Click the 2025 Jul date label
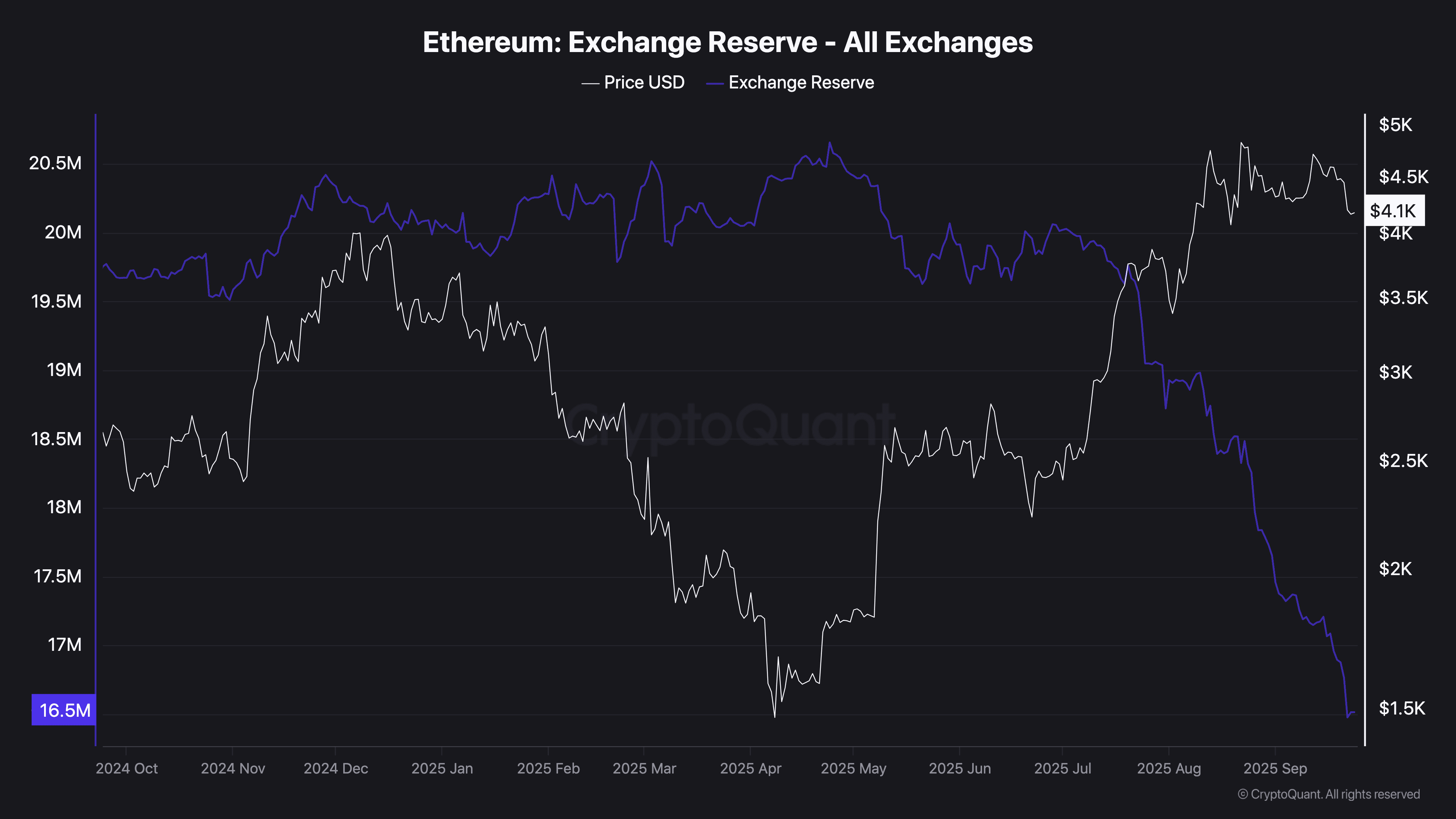1456x819 pixels. 1063,769
